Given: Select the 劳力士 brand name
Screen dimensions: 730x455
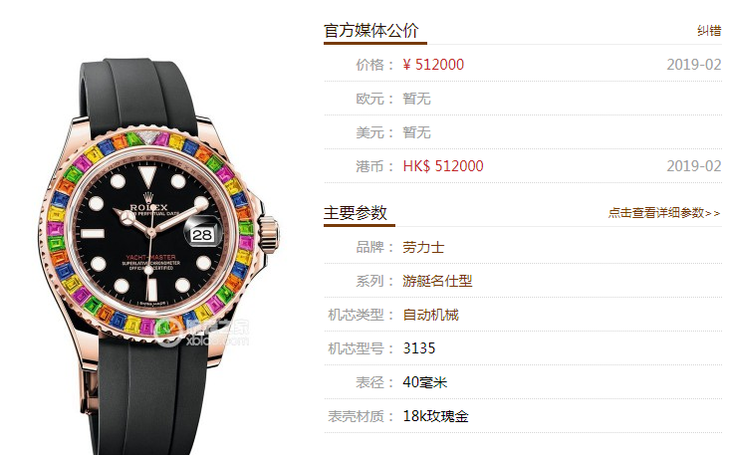Looking at the screenshot, I should (423, 247).
